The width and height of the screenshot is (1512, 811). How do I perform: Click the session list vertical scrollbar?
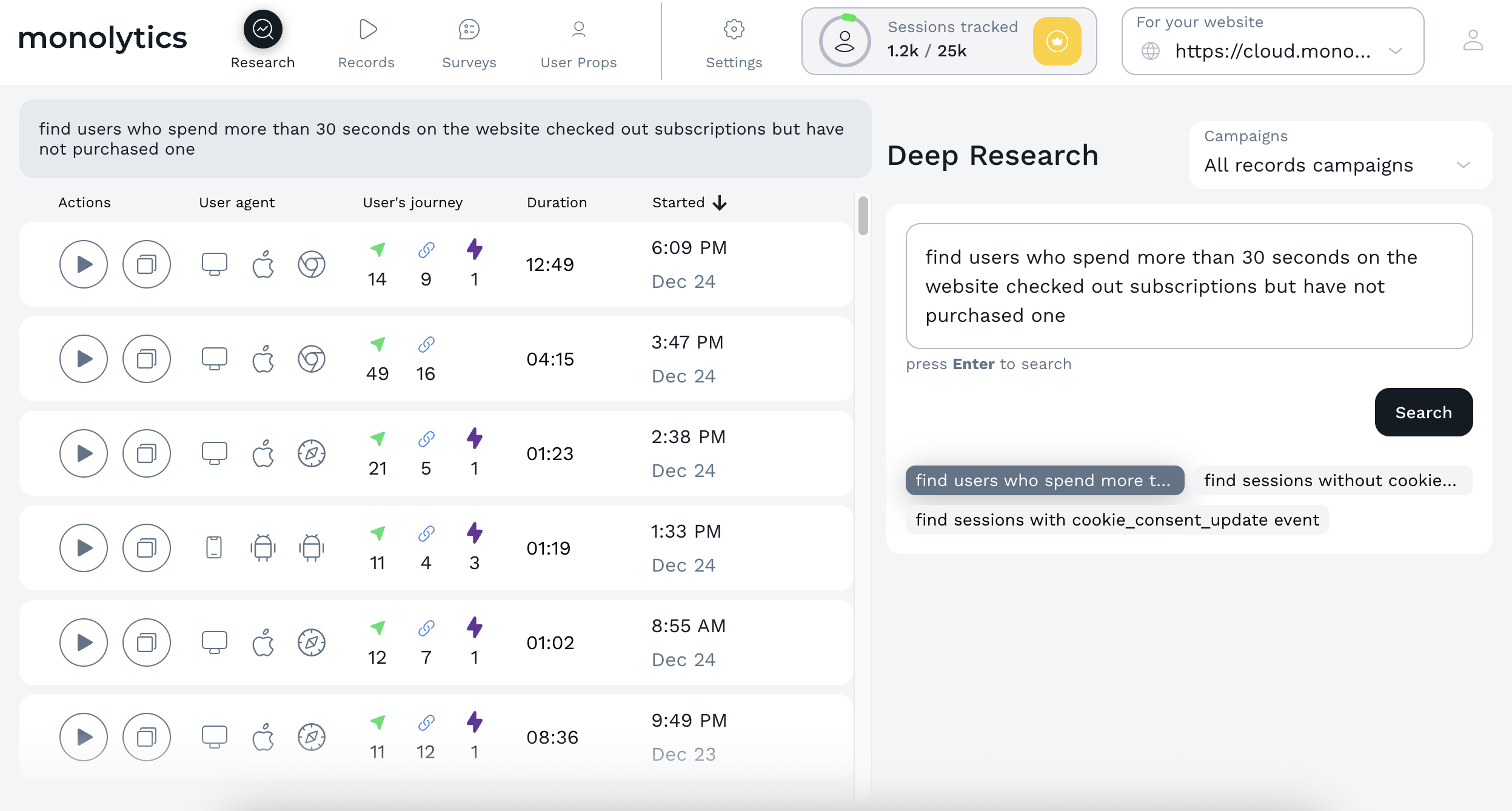tap(863, 216)
